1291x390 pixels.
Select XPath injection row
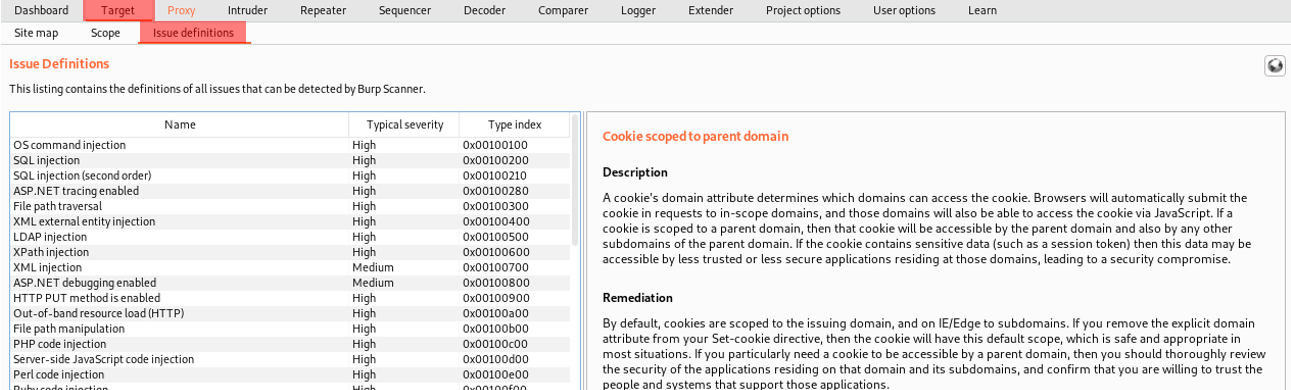[x=290, y=252]
